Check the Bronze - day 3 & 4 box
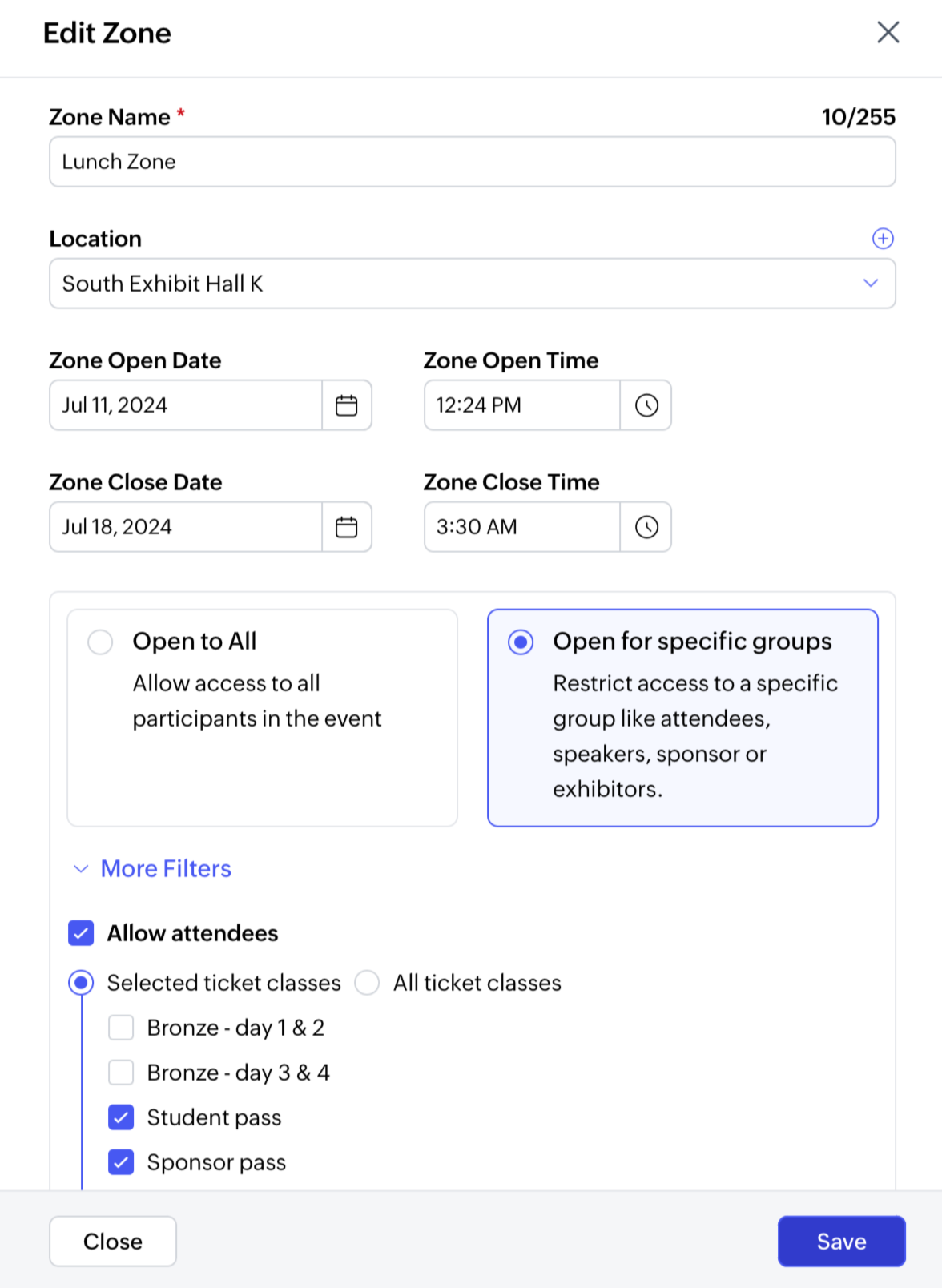 [x=121, y=1073]
